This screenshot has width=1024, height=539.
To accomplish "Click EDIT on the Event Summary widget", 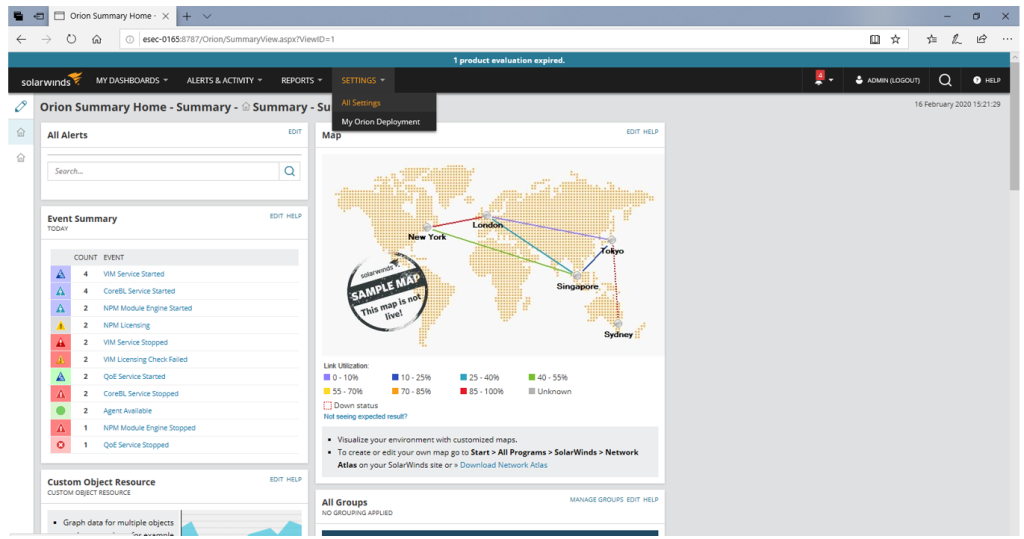I will click(276, 216).
